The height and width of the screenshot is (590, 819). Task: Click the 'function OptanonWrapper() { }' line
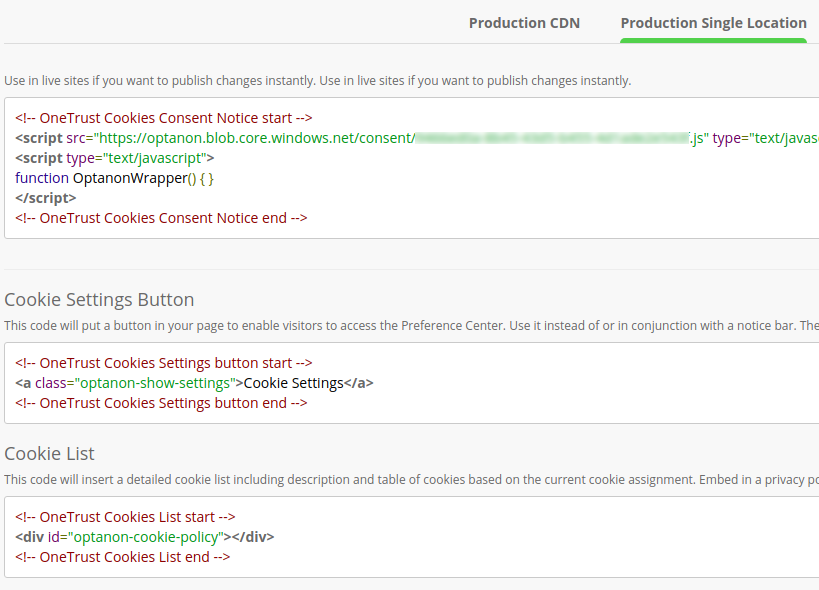114,178
